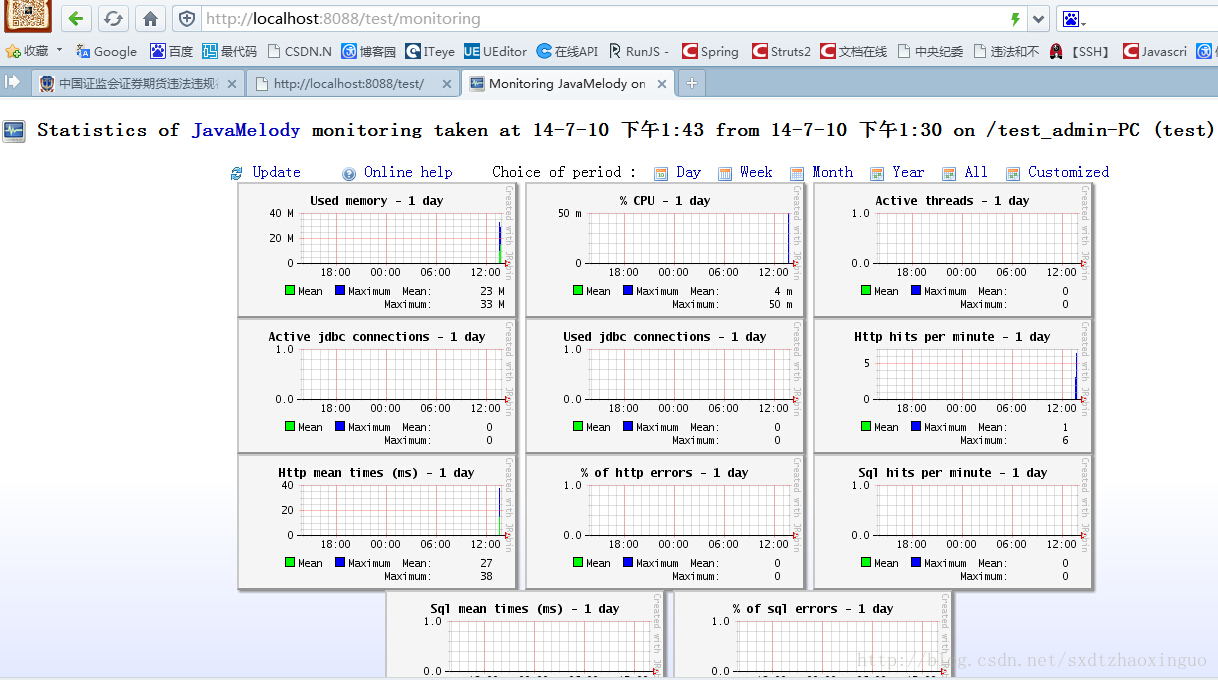Image resolution: width=1218 pixels, height=680 pixels.
Task: Open the Used jdbc connections graph
Action: coord(664,386)
